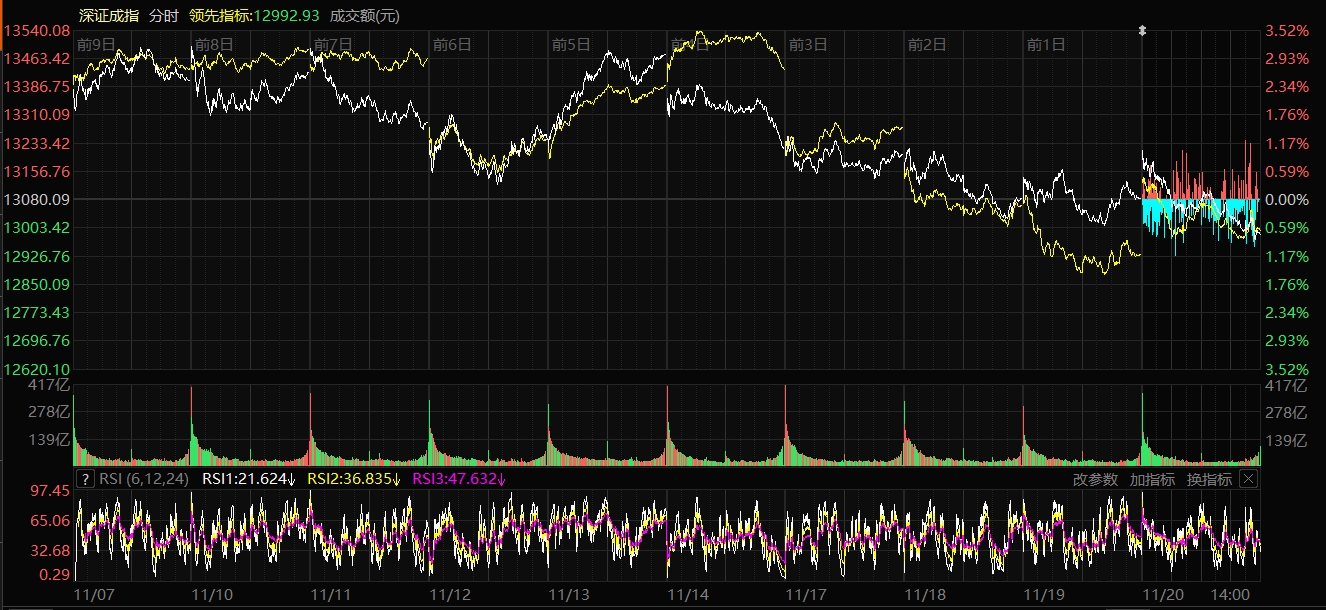
Task: Click the RSI (6,12,24) indicator name
Action: [145, 479]
